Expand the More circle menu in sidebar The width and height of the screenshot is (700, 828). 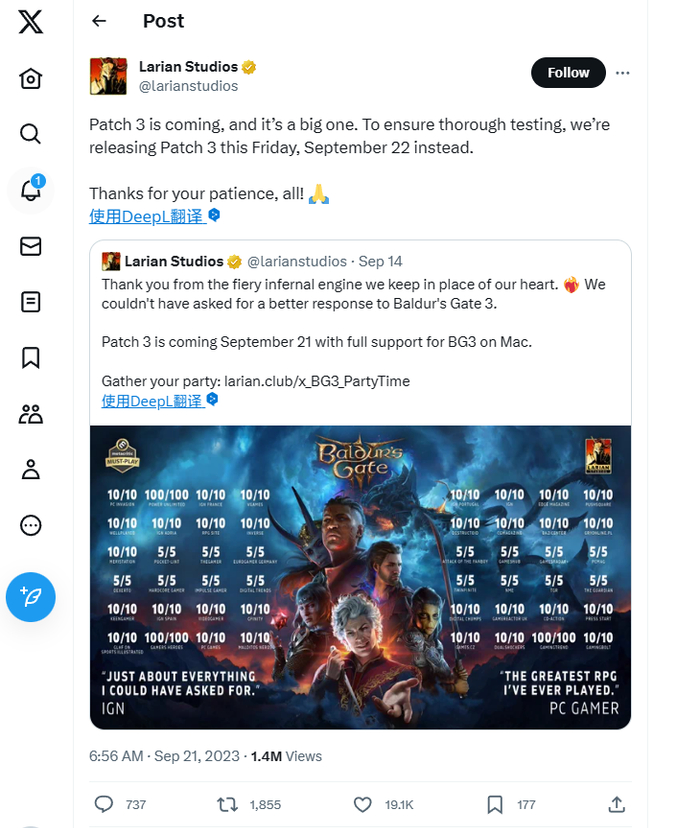(x=31, y=525)
